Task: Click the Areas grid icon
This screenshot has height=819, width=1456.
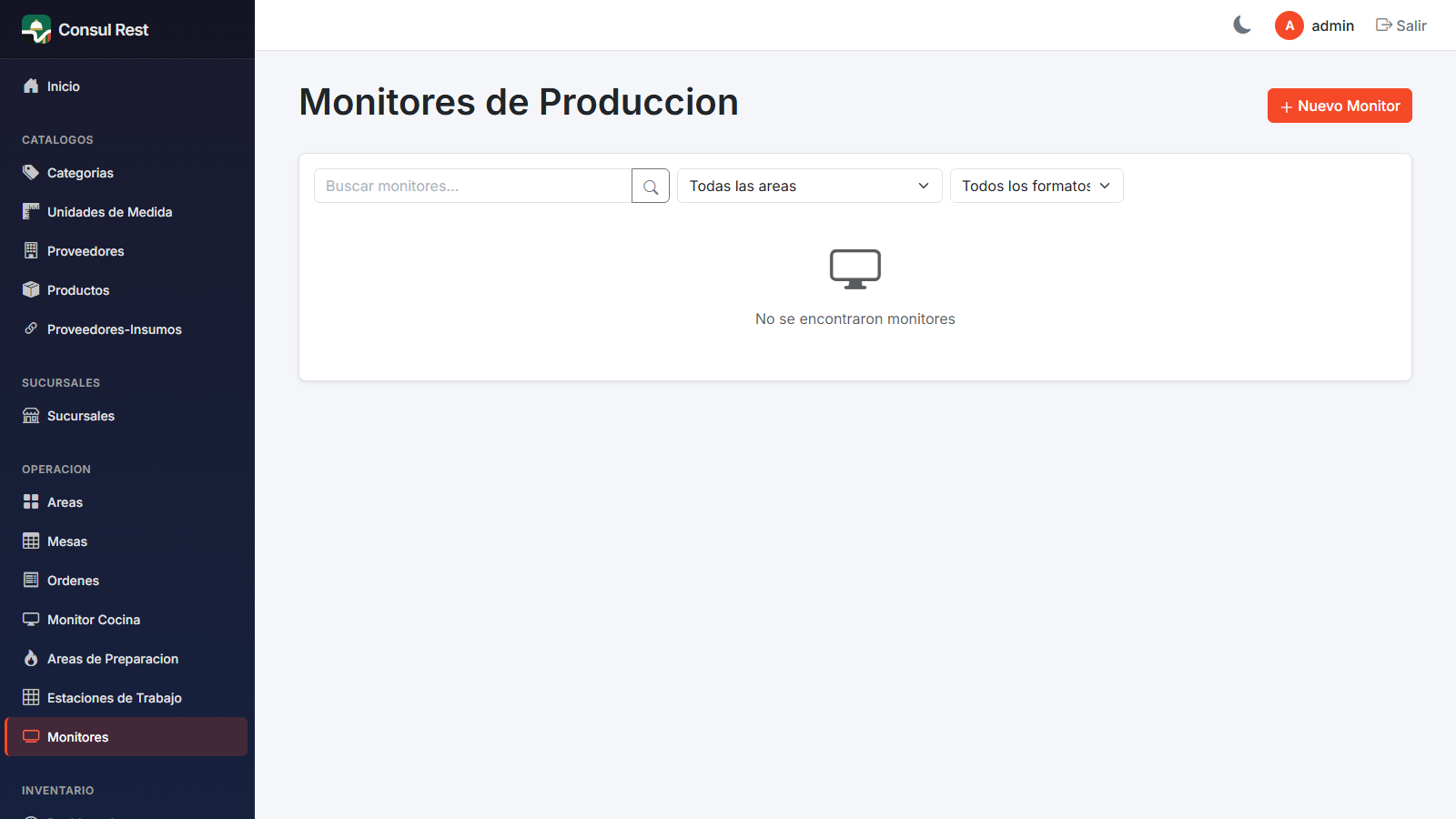Action: coord(31,501)
